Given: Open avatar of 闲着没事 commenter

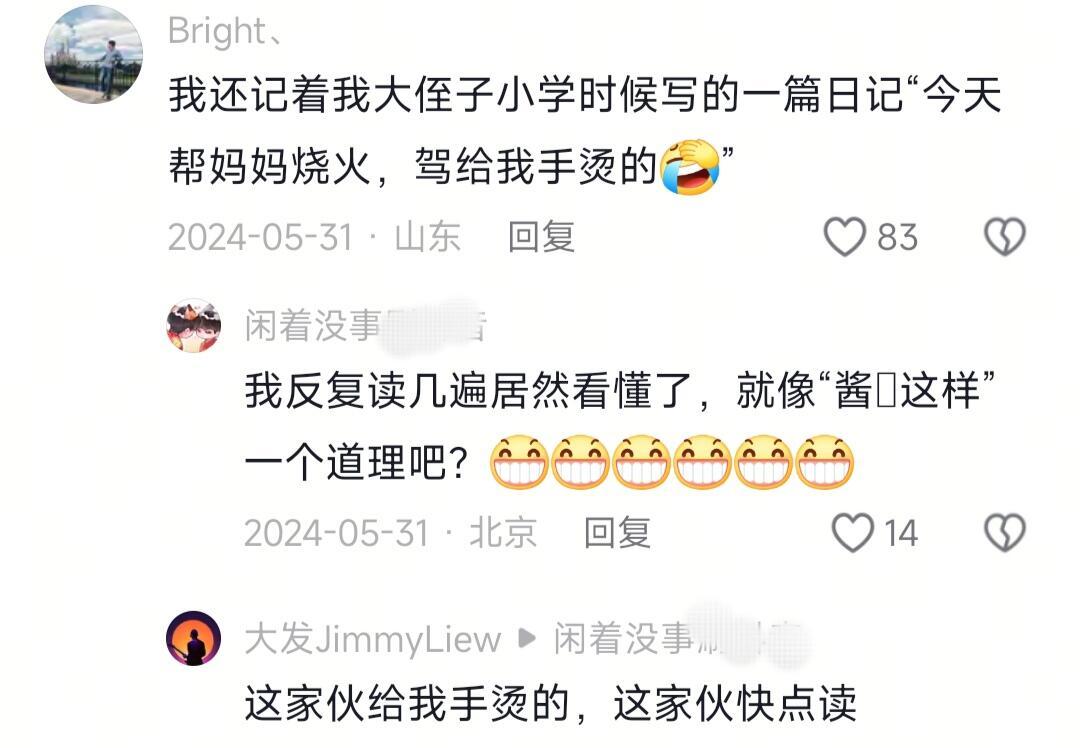Looking at the screenshot, I should (194, 325).
